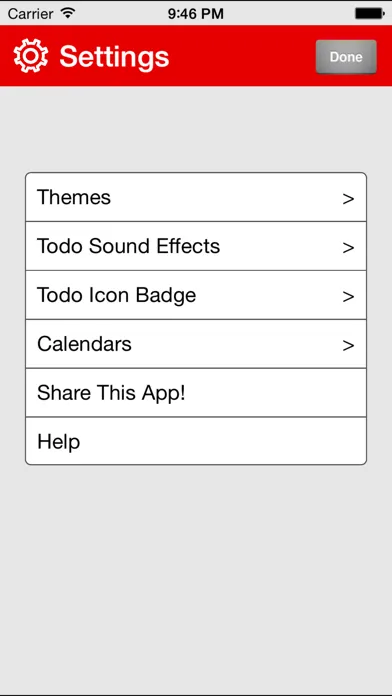Viewport: 392px width, 696px height.
Task: Tap the Settings title text
Action: coord(114,57)
